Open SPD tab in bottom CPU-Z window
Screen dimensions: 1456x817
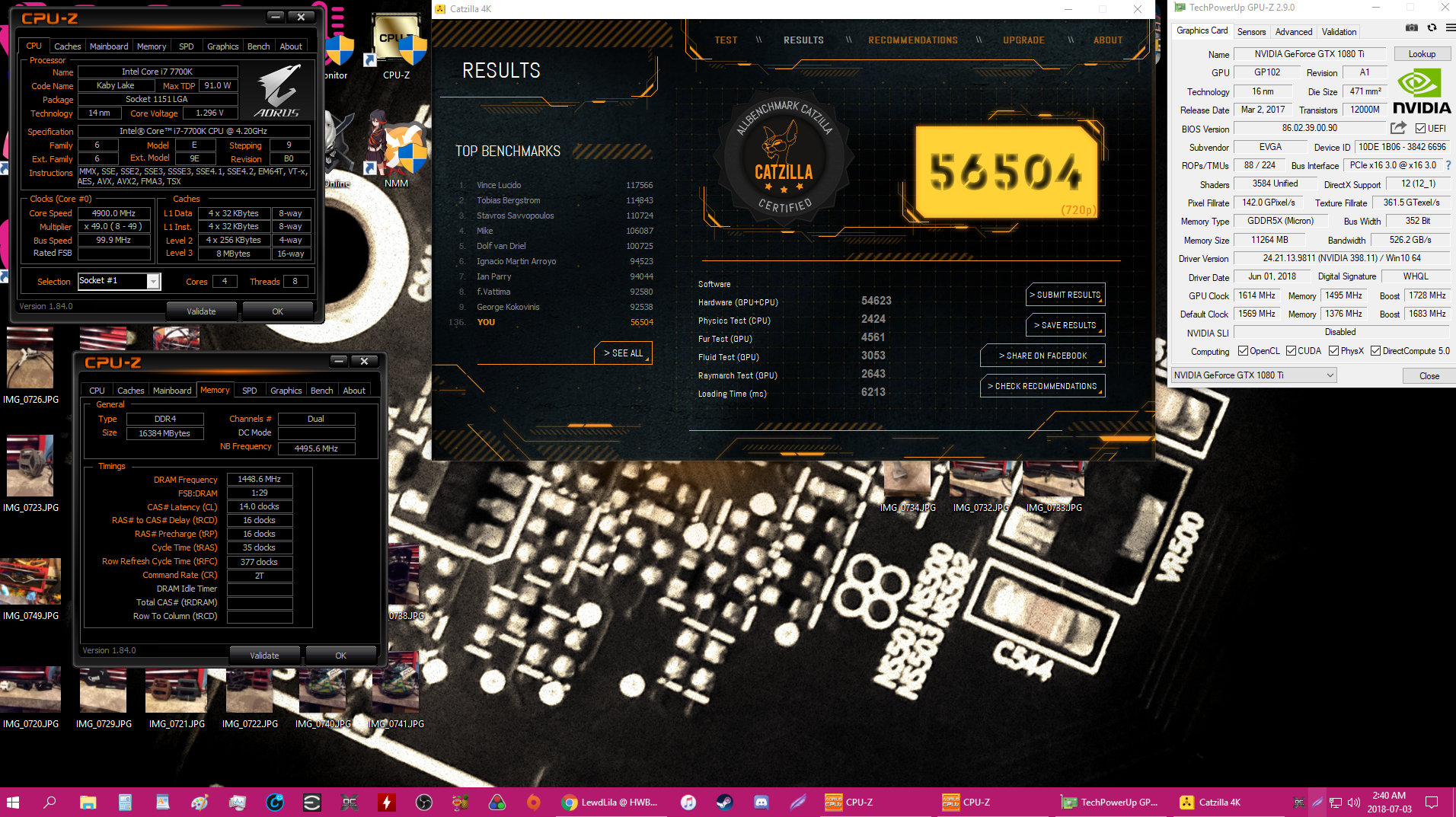click(249, 390)
